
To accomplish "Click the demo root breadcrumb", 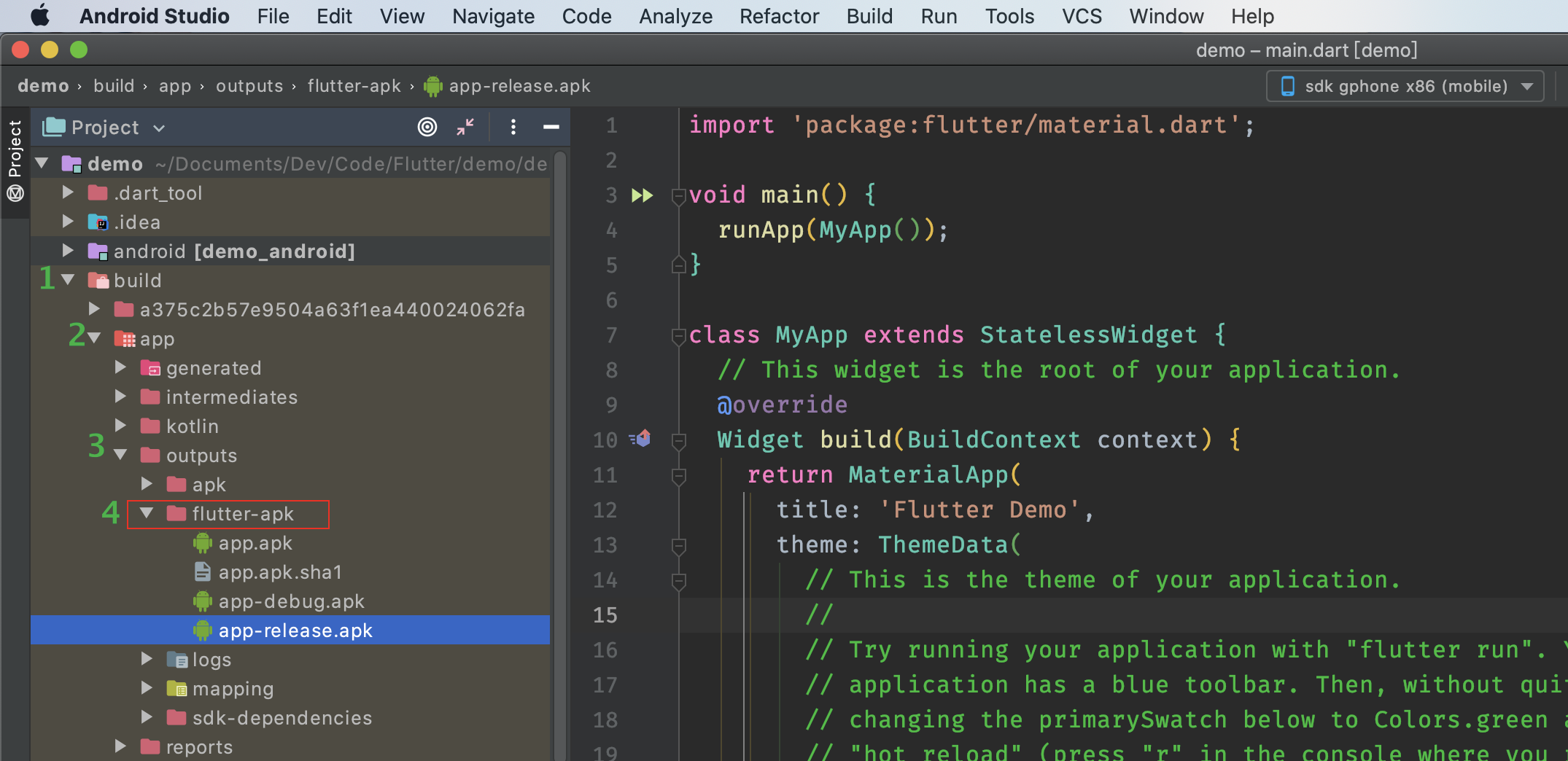I will coord(43,86).
